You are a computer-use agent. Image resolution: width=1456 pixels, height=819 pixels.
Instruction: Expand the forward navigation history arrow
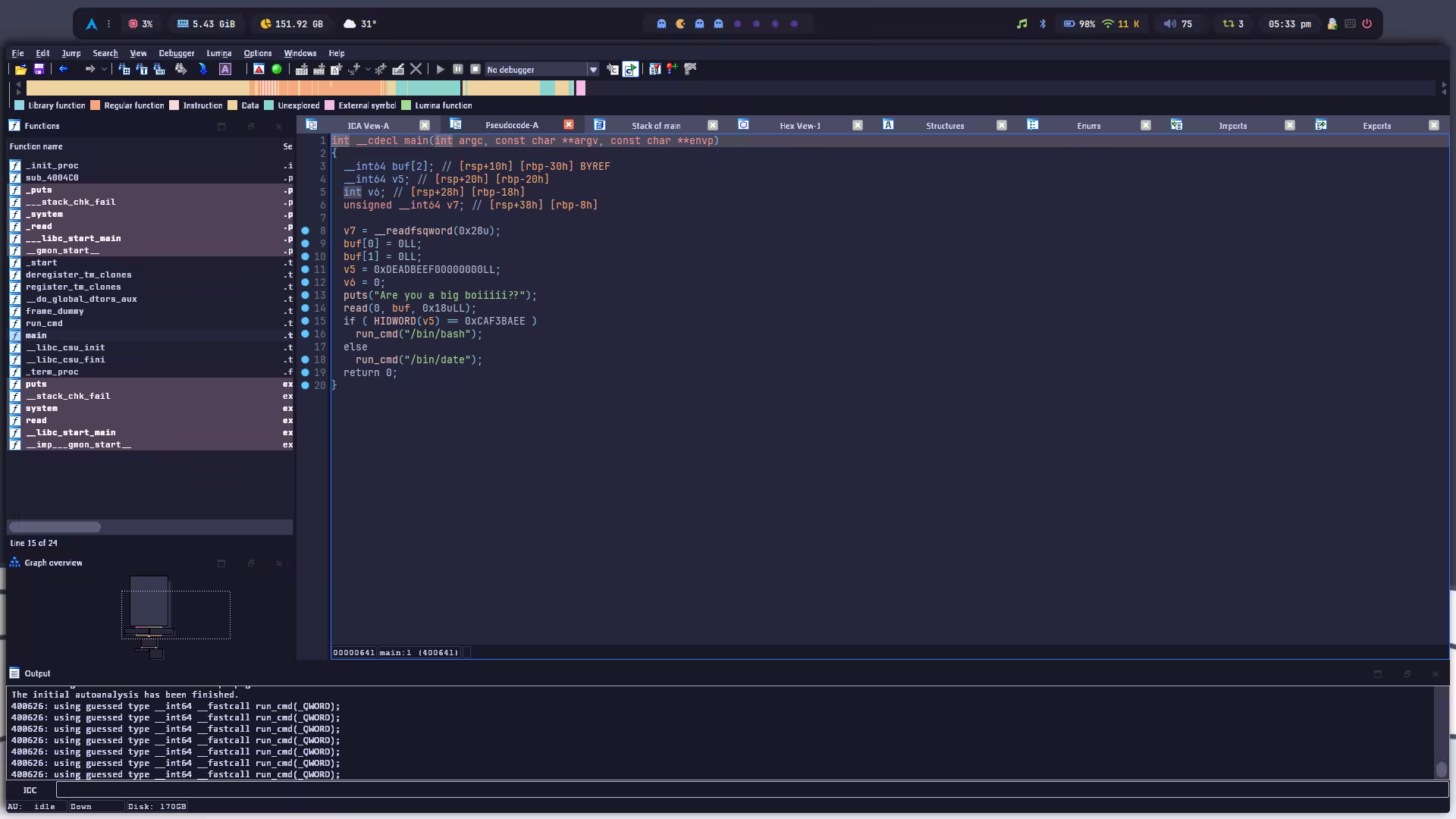coord(104,69)
